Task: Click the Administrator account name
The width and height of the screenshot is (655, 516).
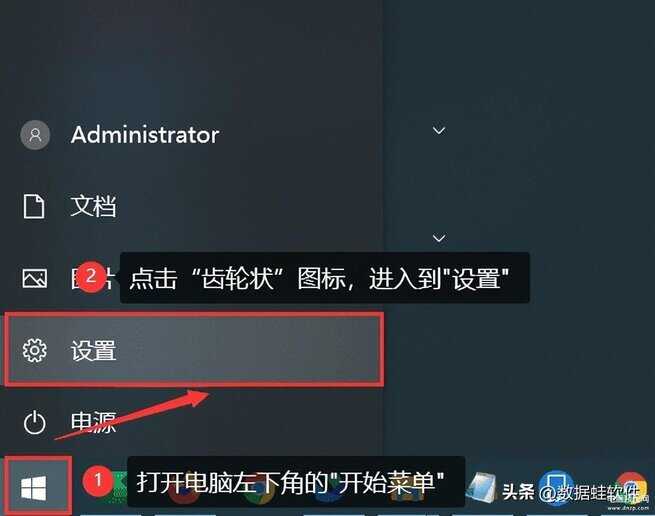Action: point(145,135)
